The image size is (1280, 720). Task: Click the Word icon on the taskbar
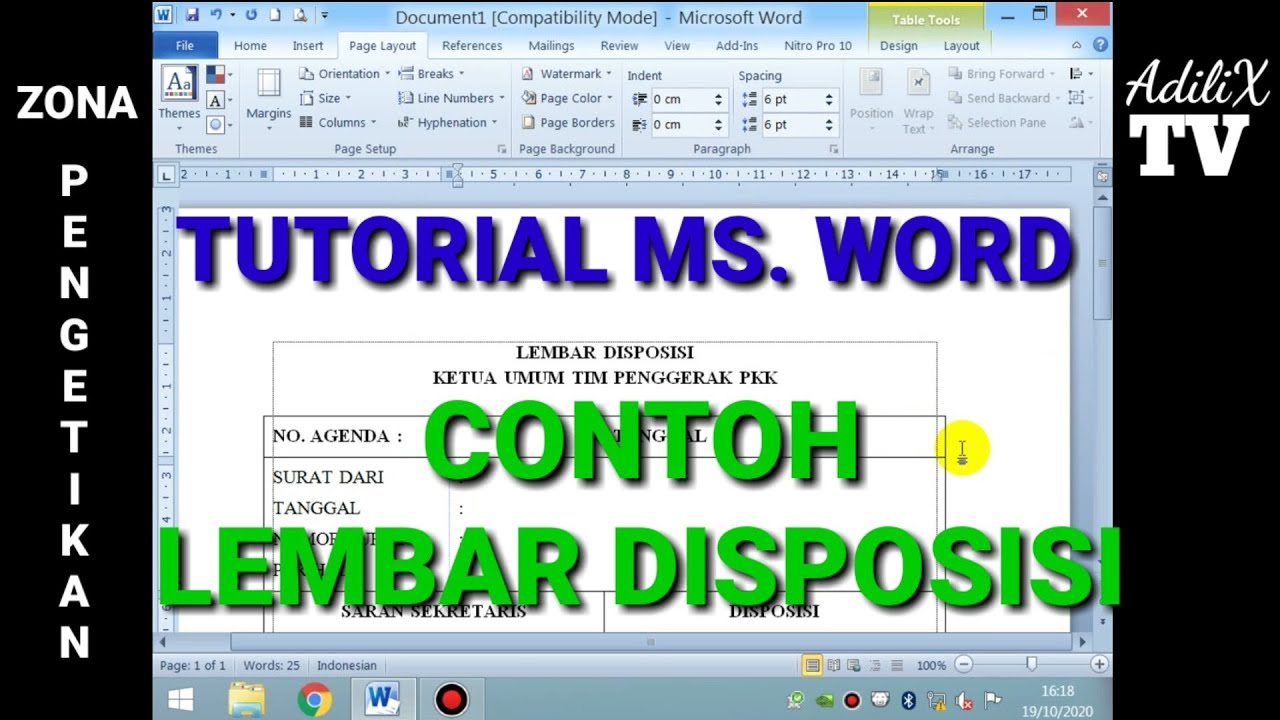[382, 699]
